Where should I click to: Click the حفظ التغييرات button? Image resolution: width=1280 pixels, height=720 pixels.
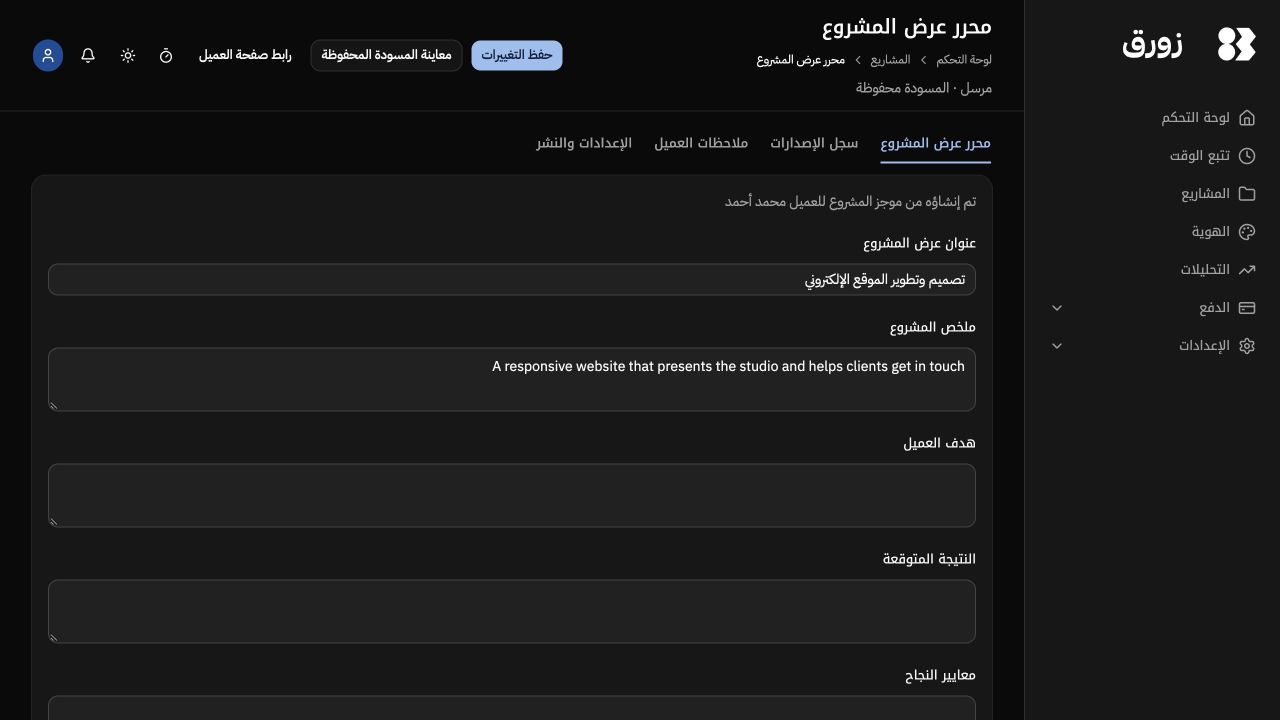(x=517, y=56)
